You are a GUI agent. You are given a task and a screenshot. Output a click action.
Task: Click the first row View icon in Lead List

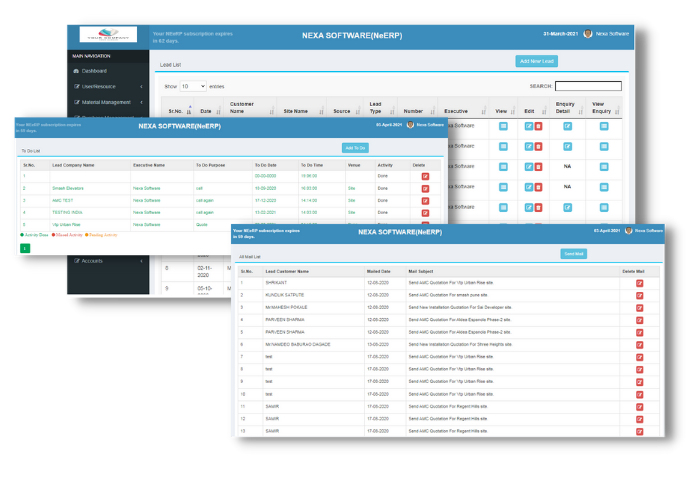click(x=503, y=125)
